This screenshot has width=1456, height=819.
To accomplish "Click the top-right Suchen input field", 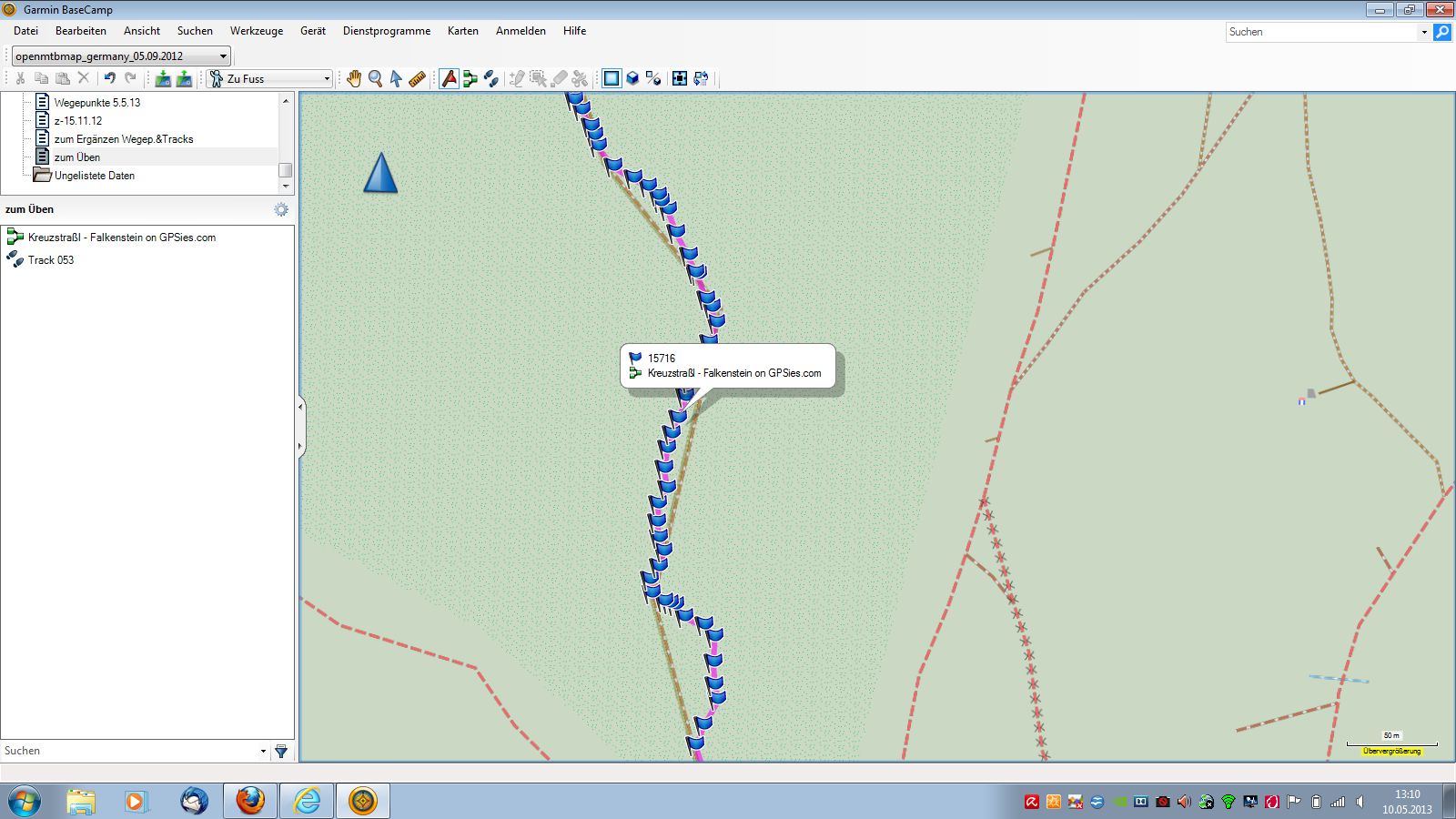I will tap(1321, 32).
